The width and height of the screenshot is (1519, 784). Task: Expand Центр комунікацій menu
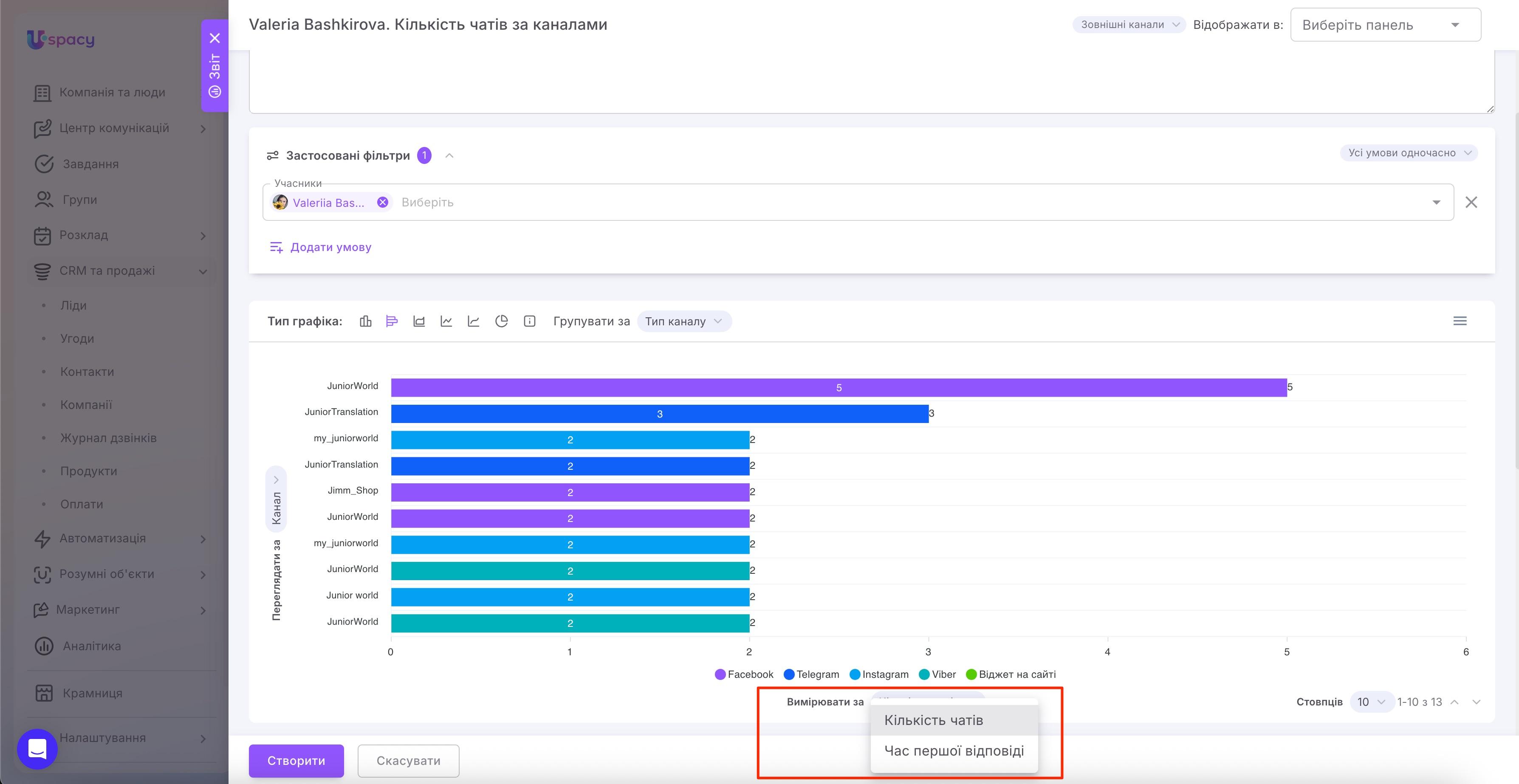tap(203, 129)
